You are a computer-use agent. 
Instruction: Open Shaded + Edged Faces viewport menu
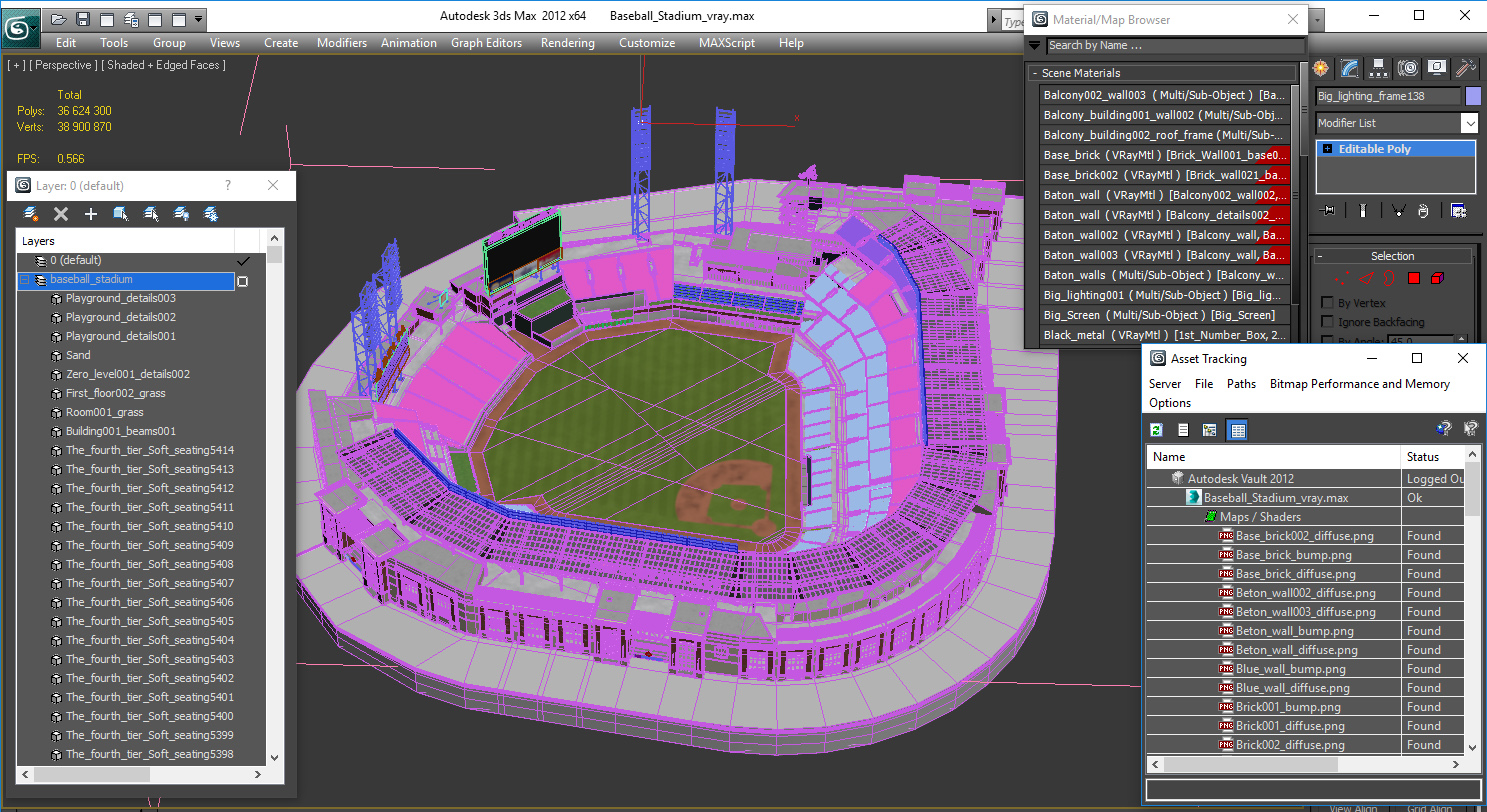point(164,65)
